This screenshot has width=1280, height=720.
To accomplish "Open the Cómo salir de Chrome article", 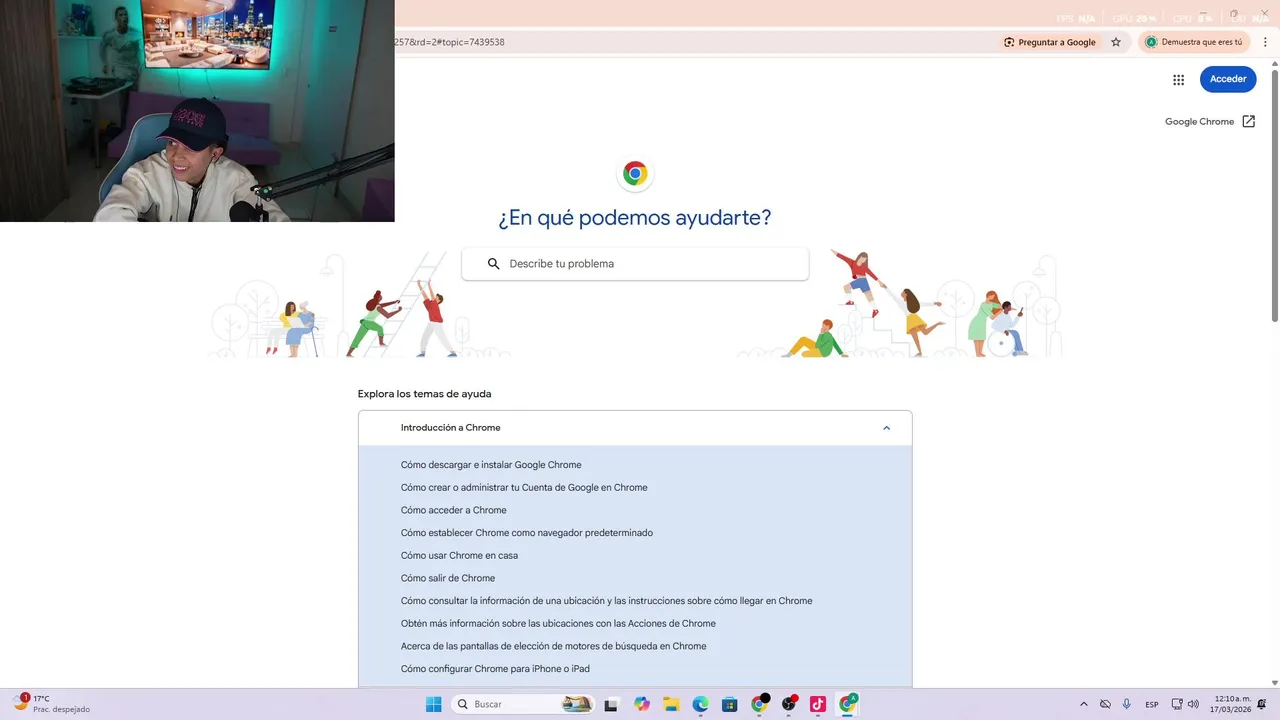I will (448, 578).
